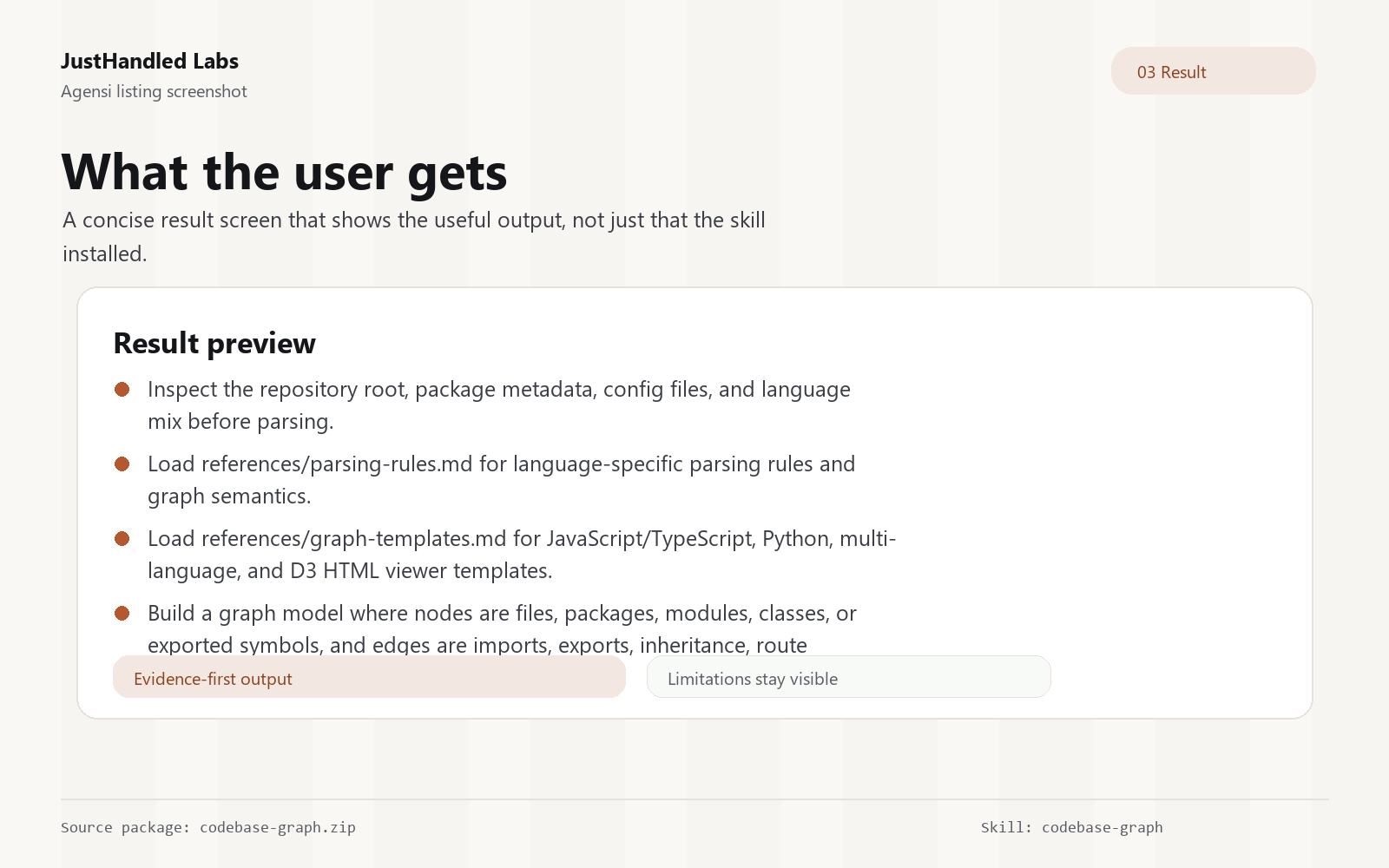Click the Agensi listing screenshot subtitle
The height and width of the screenshot is (868, 1389).
(x=154, y=91)
